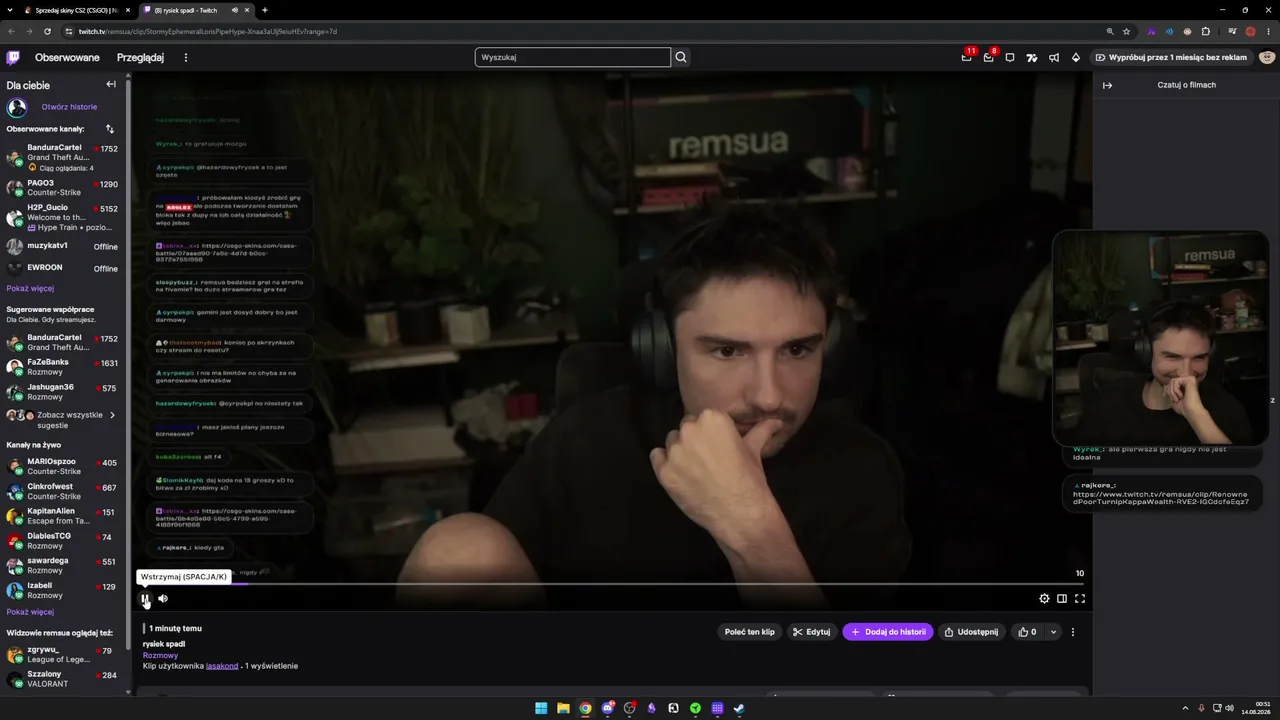1280x720 pixels.
Task: Open a new browser tab
Action: (x=265, y=10)
